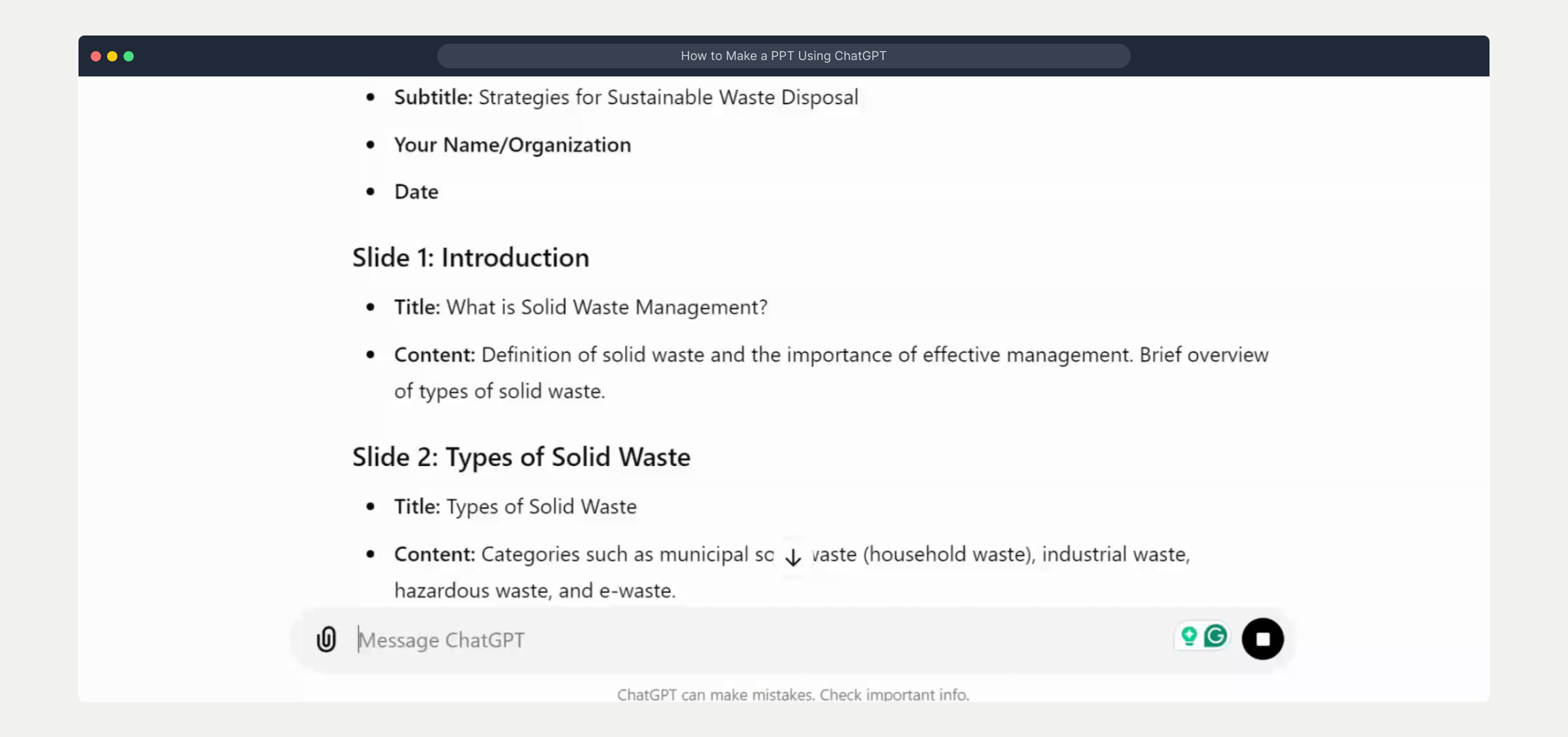The height and width of the screenshot is (737, 1568).
Task: Click the paperclip attachment icon
Action: [x=326, y=639]
